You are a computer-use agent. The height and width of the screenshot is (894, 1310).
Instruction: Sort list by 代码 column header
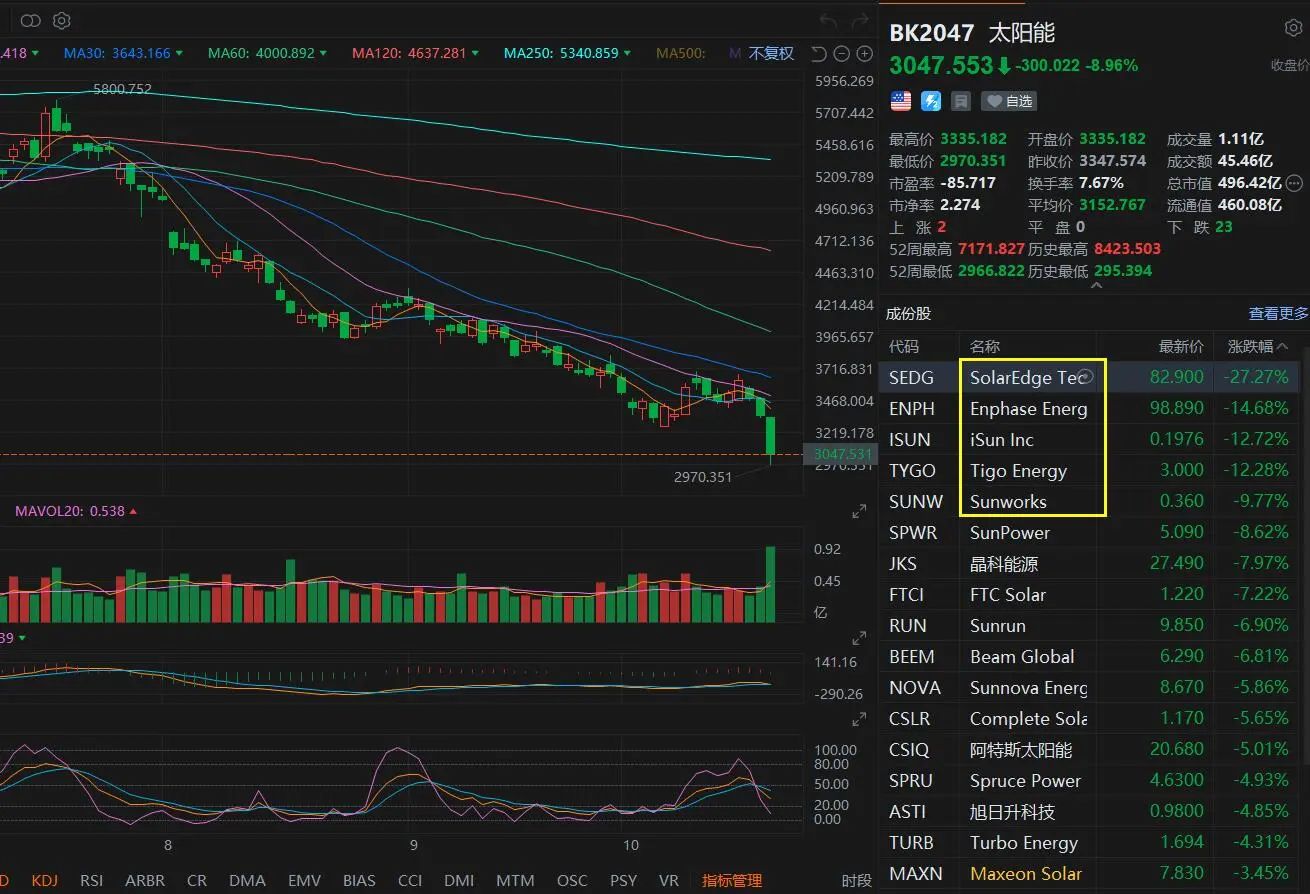[903, 346]
